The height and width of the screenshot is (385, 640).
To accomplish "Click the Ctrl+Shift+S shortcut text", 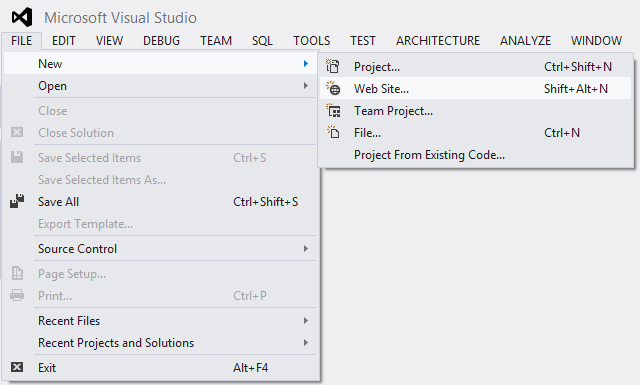I will (x=265, y=202).
